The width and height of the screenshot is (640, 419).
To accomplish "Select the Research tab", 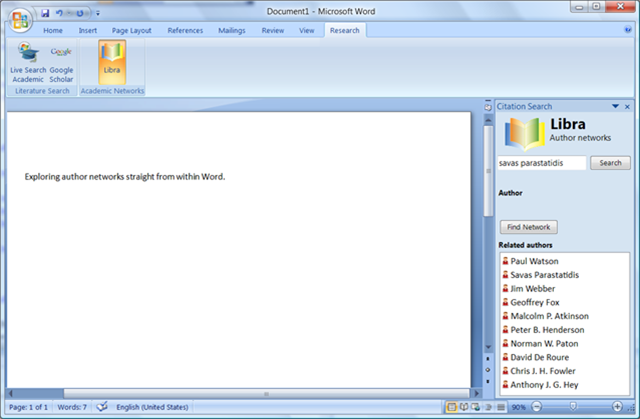I will (345, 31).
